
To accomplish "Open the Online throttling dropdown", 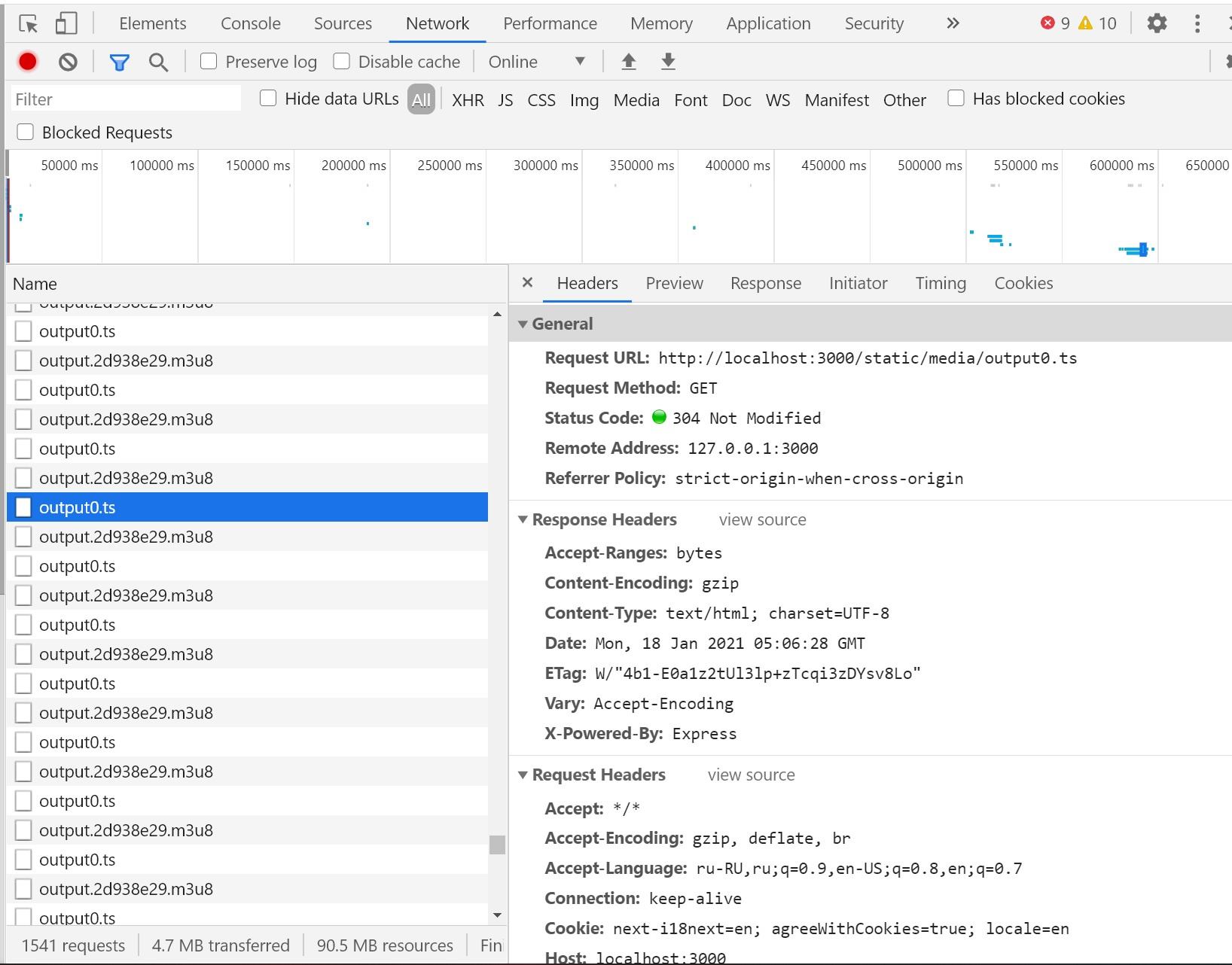I will (537, 62).
